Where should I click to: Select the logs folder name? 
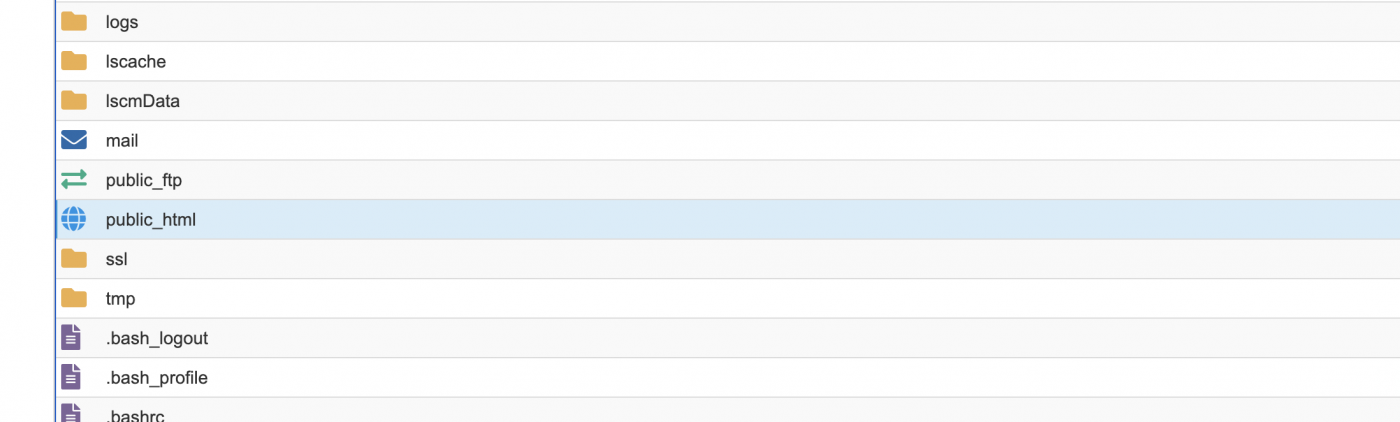(122, 22)
